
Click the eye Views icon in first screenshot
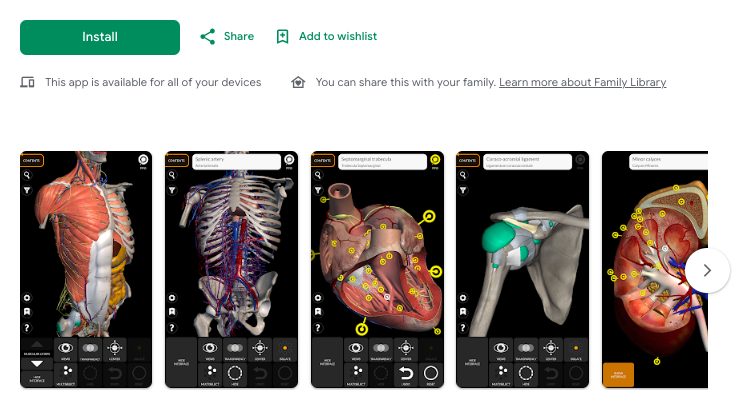(x=65, y=348)
